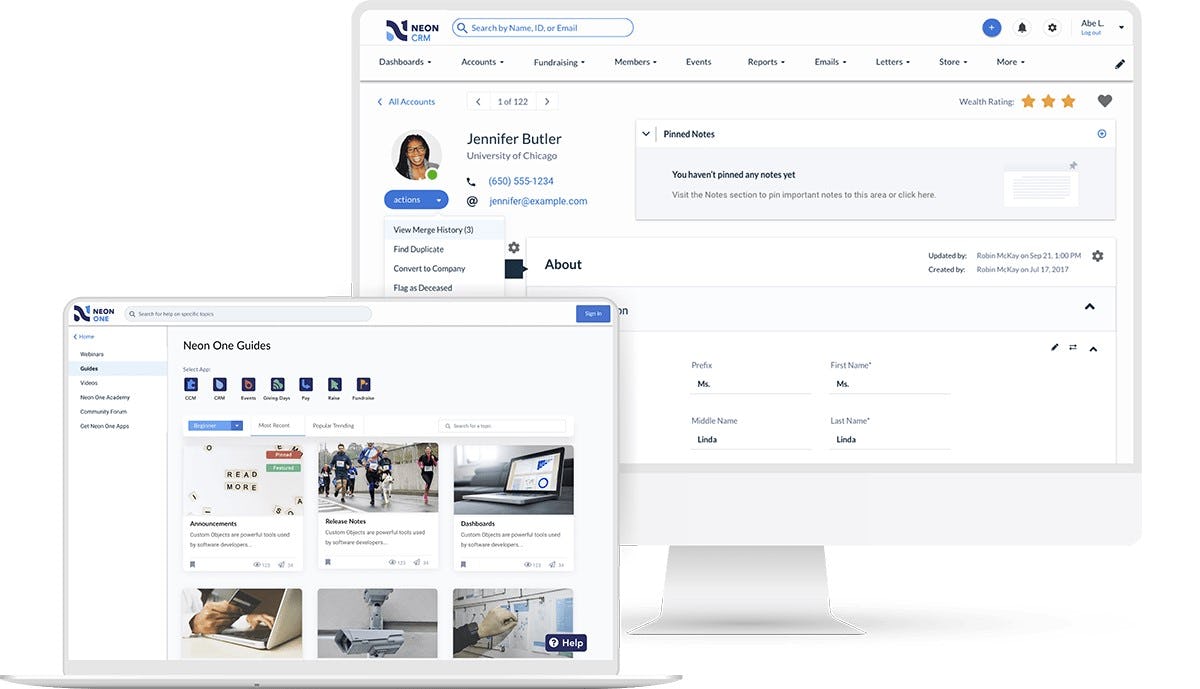Toggle the bookmark on the Release Notes card

(x=326, y=563)
